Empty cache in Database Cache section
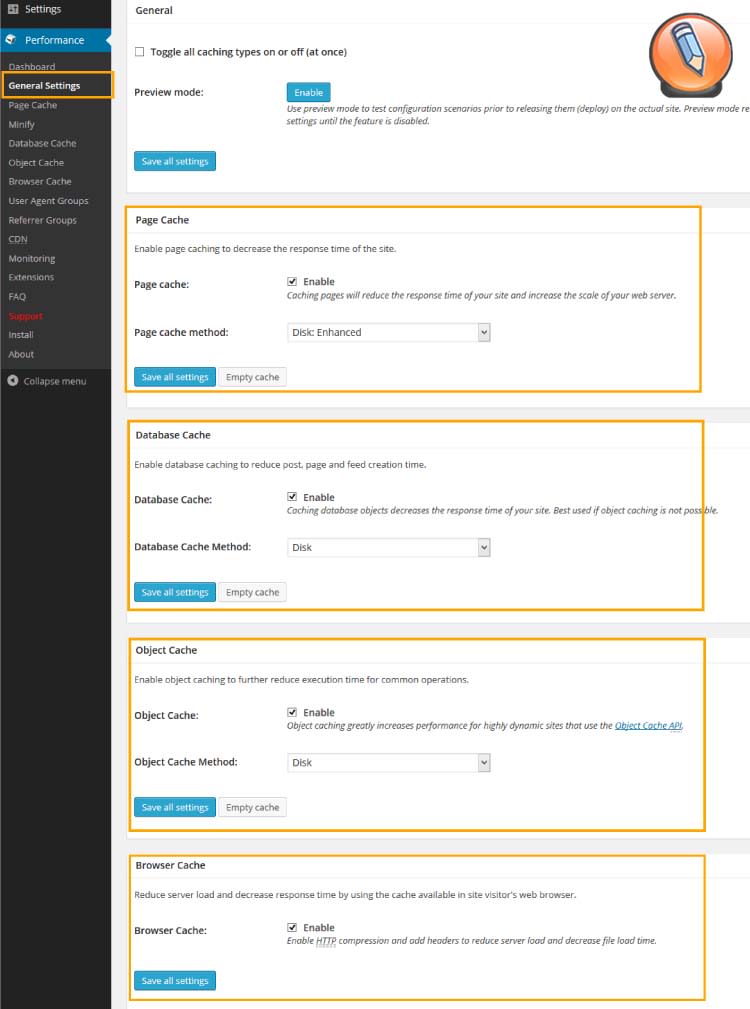Image resolution: width=750 pixels, height=1009 pixels. pyautogui.click(x=252, y=591)
